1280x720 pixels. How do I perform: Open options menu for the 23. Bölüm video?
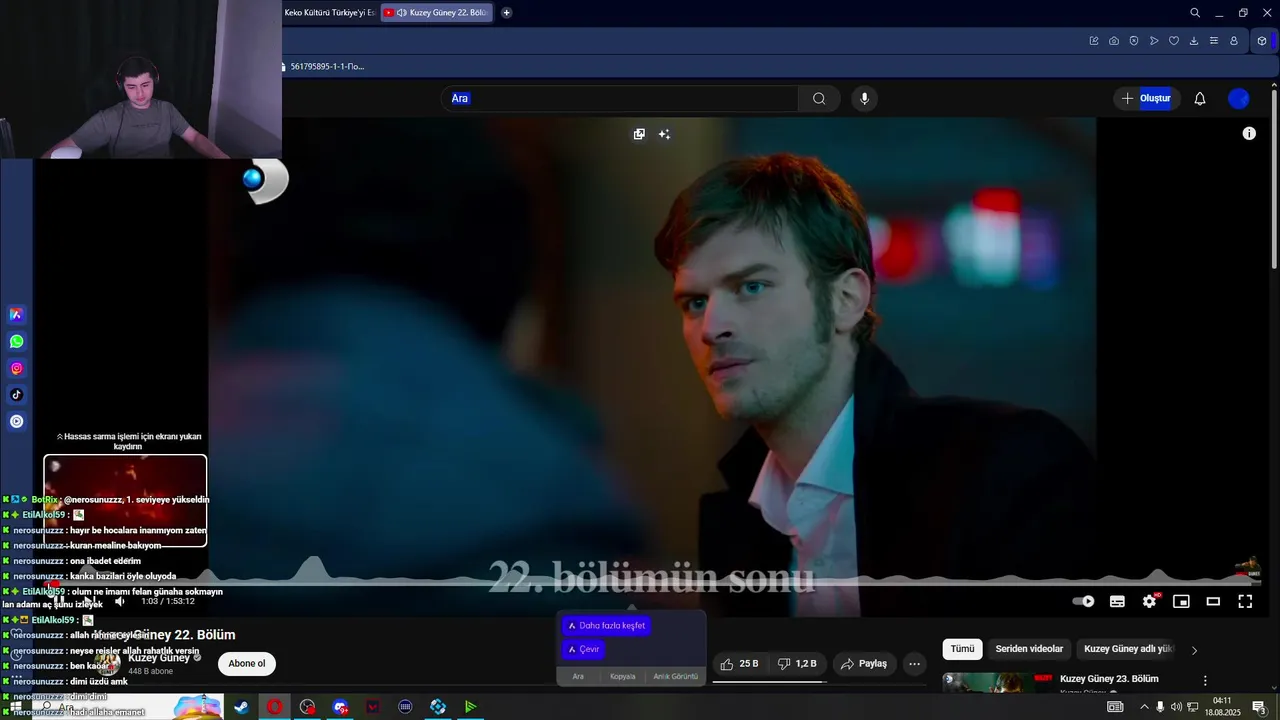pyautogui.click(x=1205, y=680)
